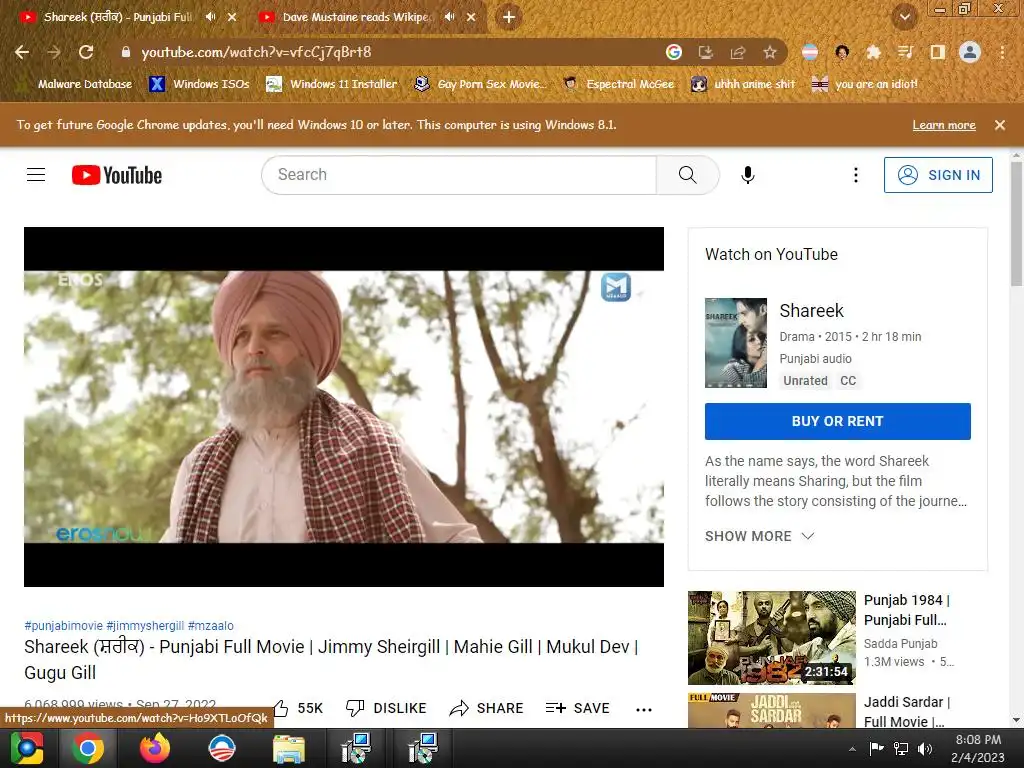Mute audio on Dave Mustaine tab

pyautogui.click(x=449, y=17)
